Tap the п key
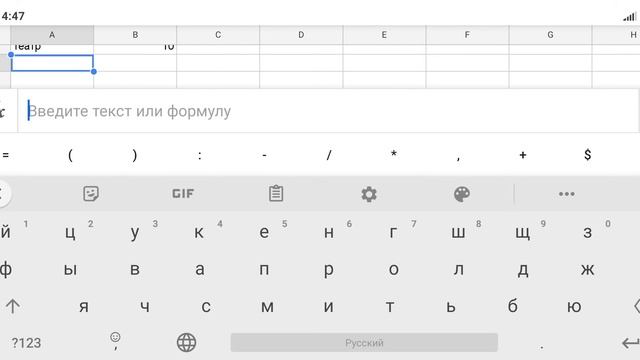The image size is (640, 360). pos(264,269)
